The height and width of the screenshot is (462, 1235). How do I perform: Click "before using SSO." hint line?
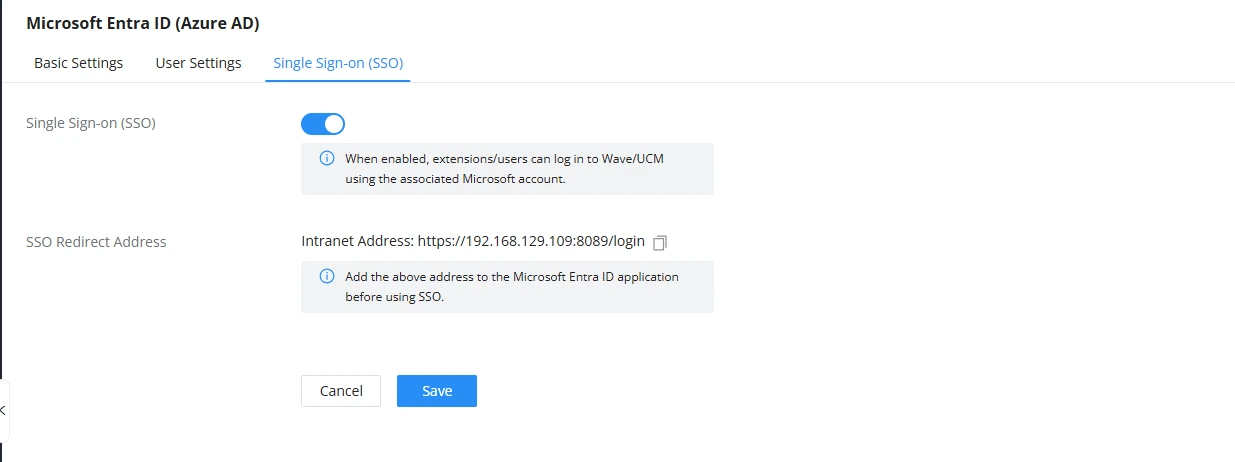pyautogui.click(x=395, y=297)
